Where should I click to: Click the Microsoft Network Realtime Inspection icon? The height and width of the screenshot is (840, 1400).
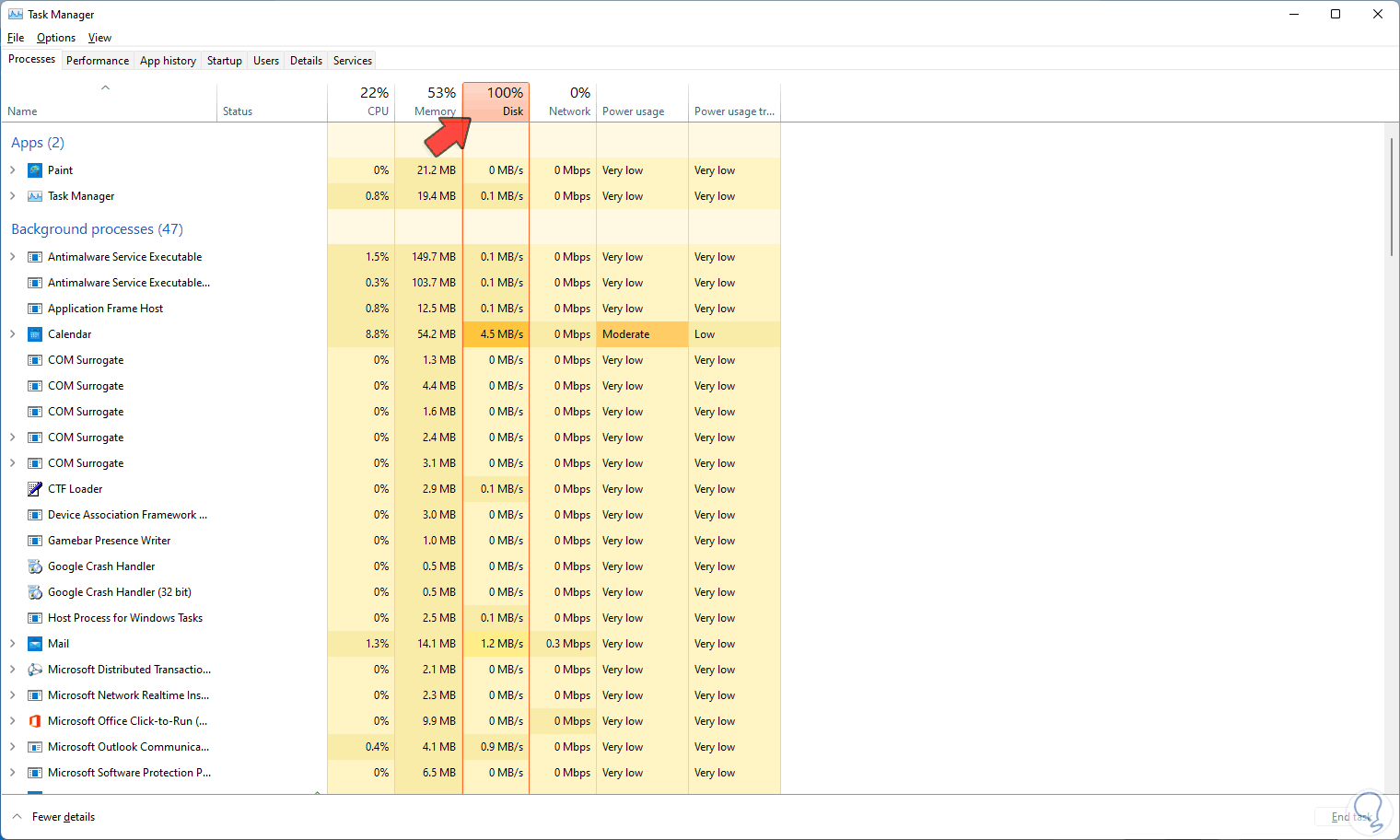(x=35, y=695)
